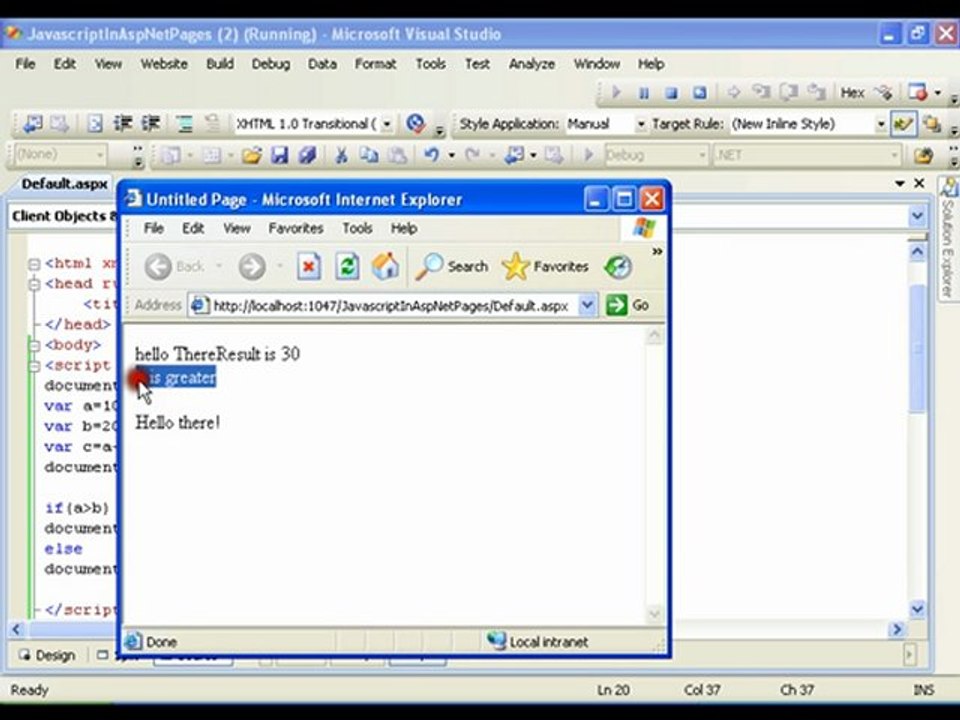
Task: Click the Cut scissors icon
Action: pyautogui.click(x=341, y=155)
